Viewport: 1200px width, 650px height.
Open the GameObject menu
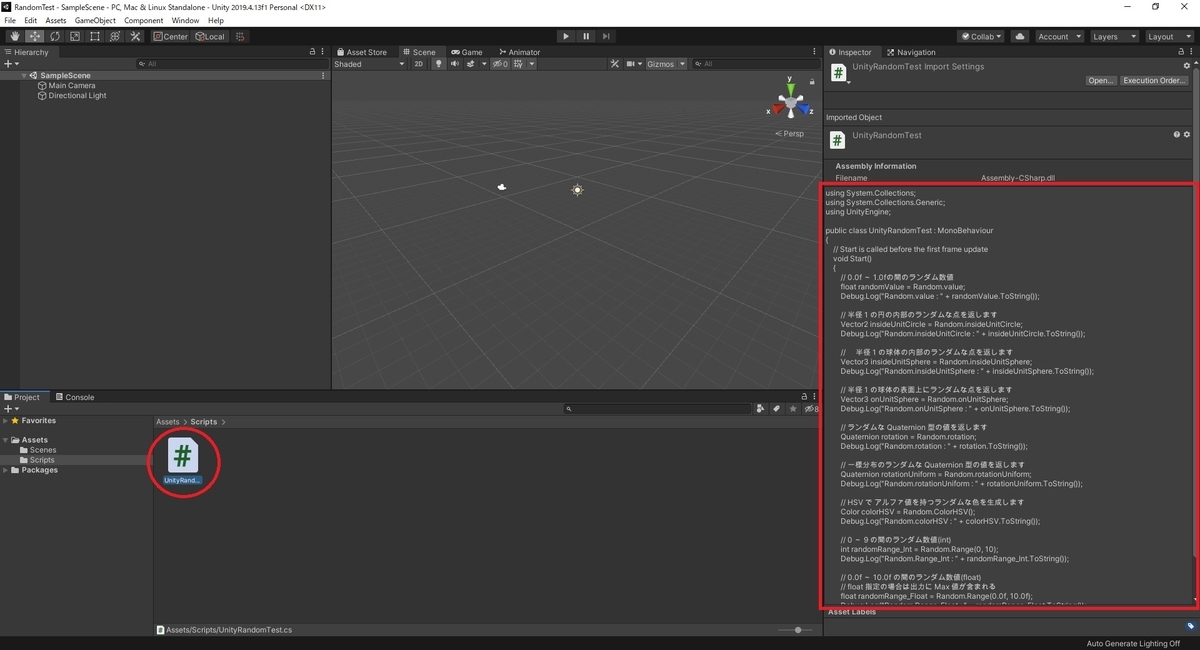coord(95,20)
